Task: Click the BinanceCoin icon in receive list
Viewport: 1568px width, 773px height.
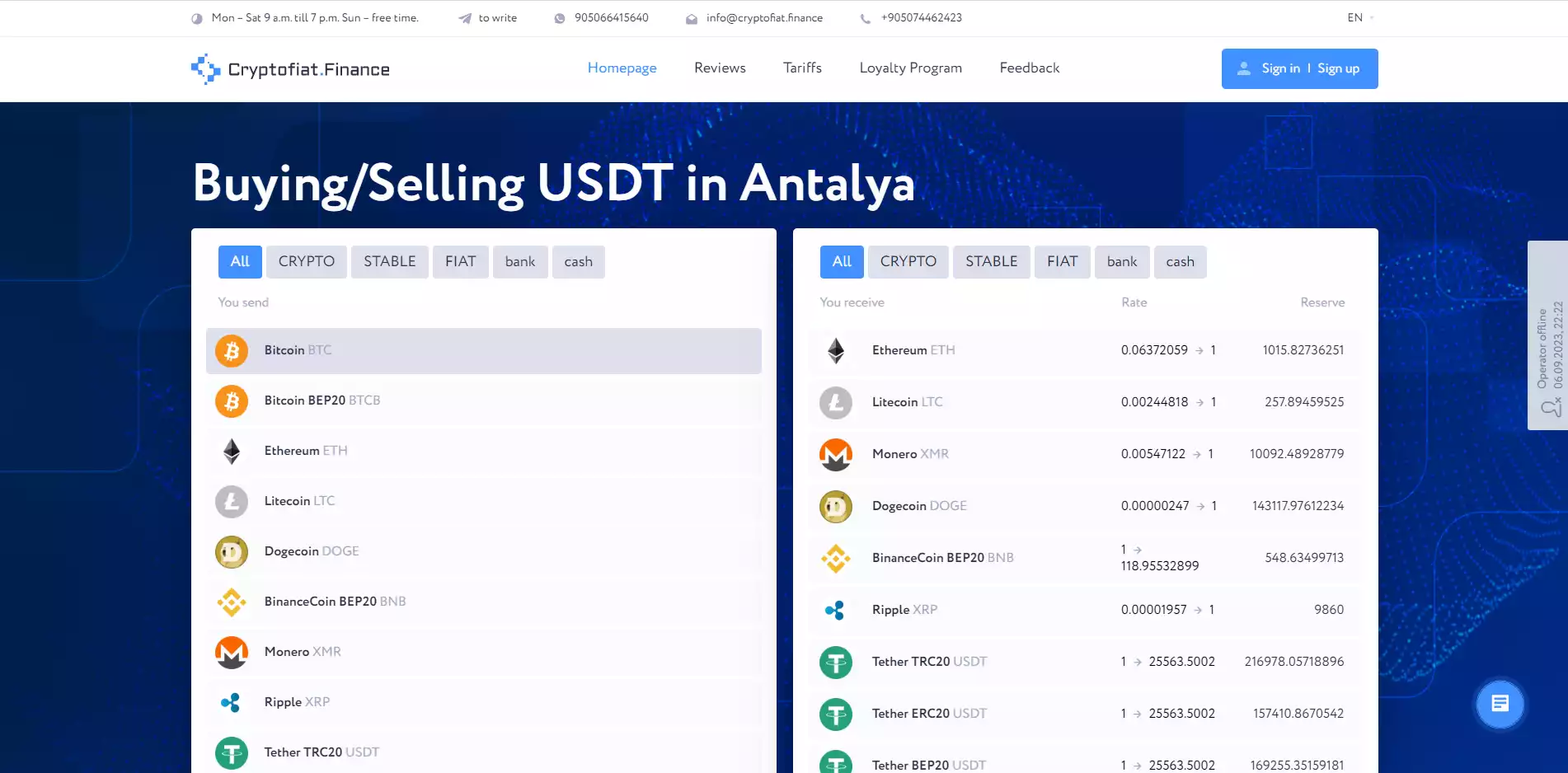Action: point(836,559)
